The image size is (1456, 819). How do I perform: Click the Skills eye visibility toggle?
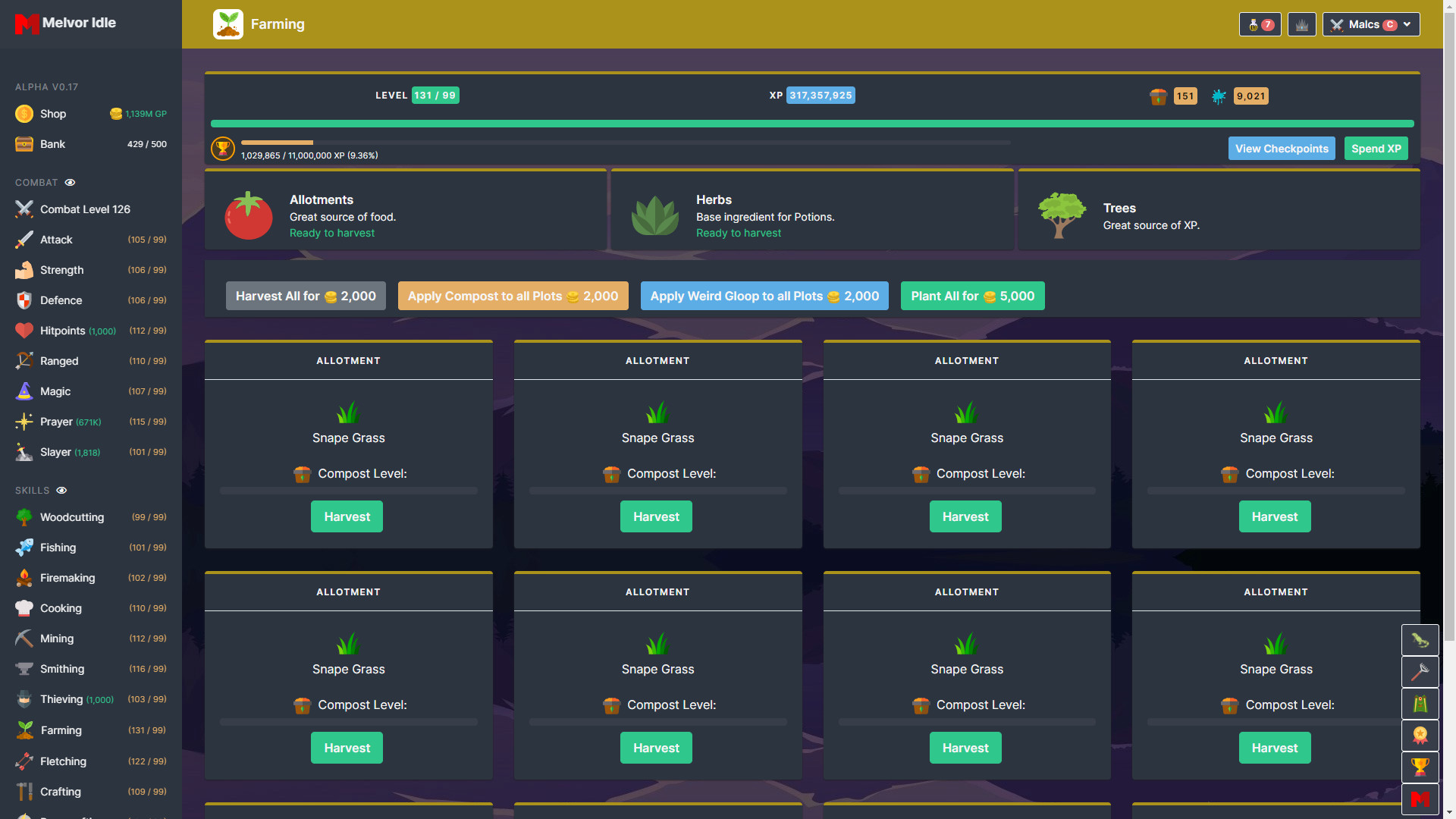click(x=62, y=490)
